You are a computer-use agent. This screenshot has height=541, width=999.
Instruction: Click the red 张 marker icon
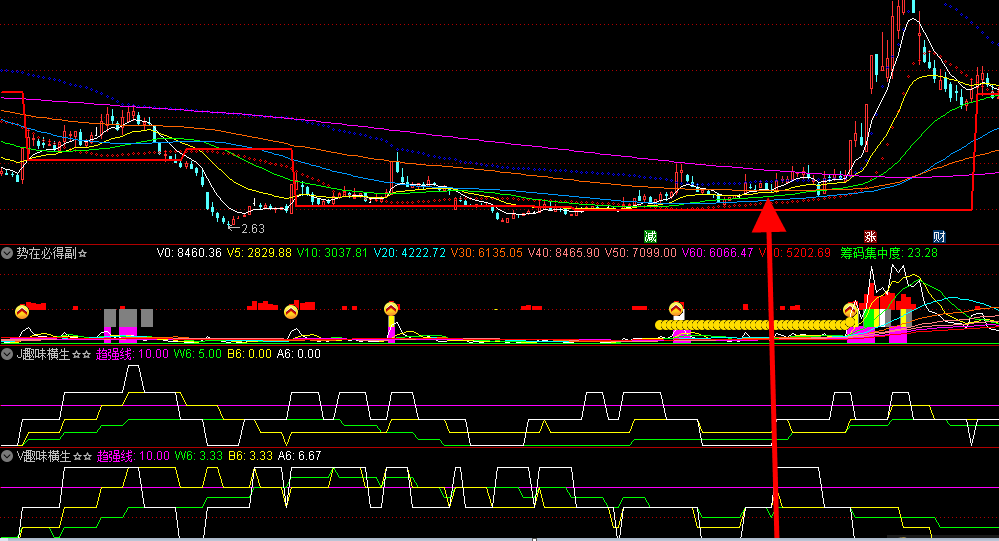tap(870, 237)
